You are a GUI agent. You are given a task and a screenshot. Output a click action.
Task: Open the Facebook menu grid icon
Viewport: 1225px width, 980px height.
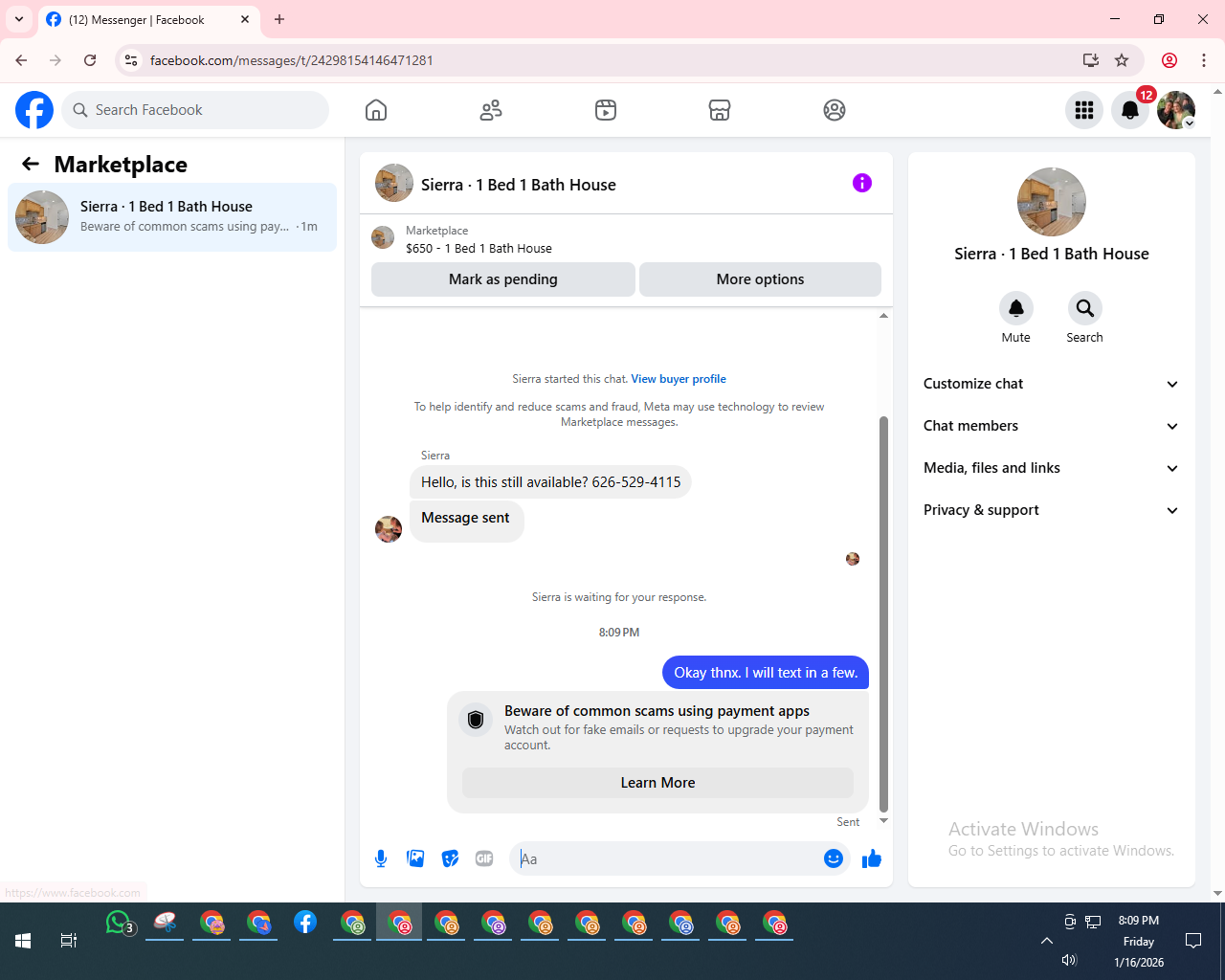(1084, 110)
